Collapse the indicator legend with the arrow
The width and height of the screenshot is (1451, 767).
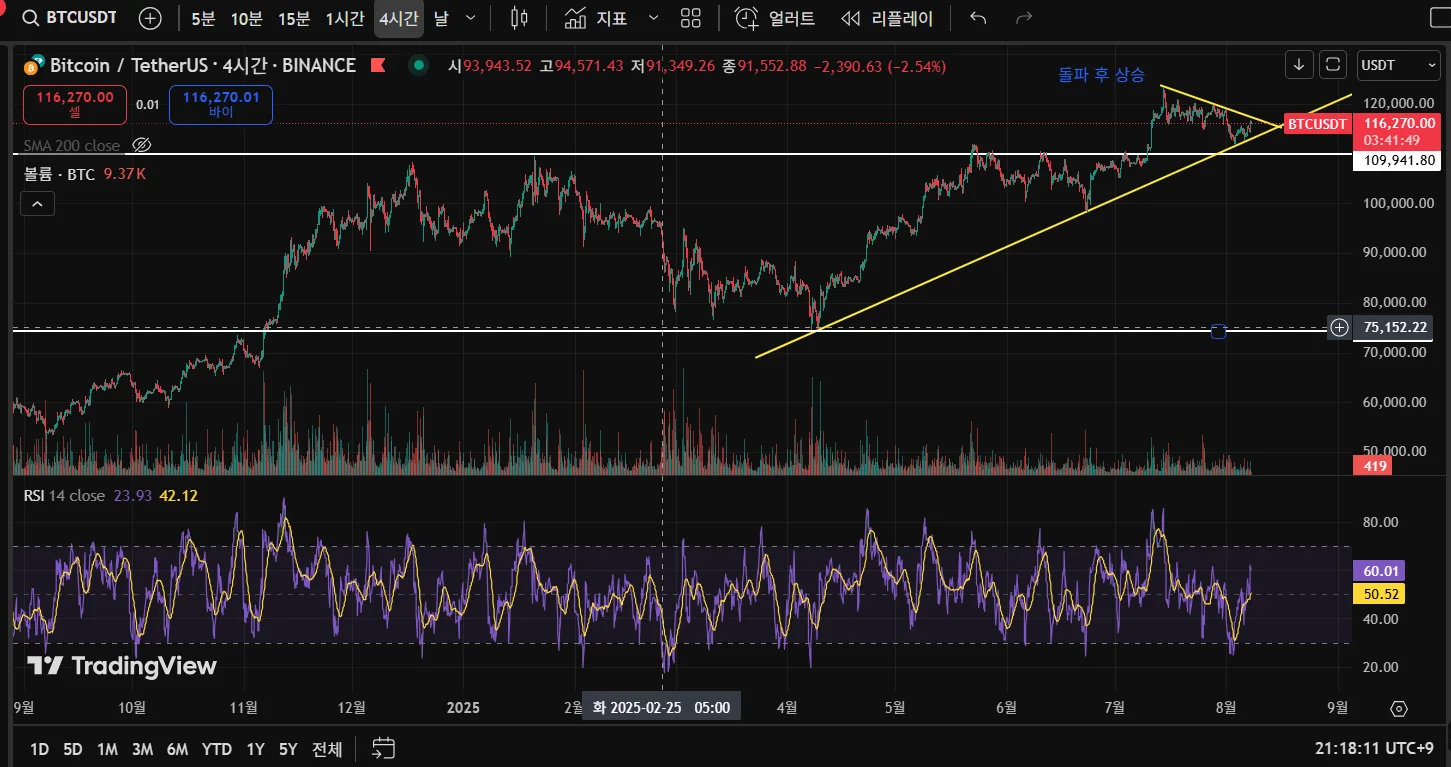[x=37, y=204]
